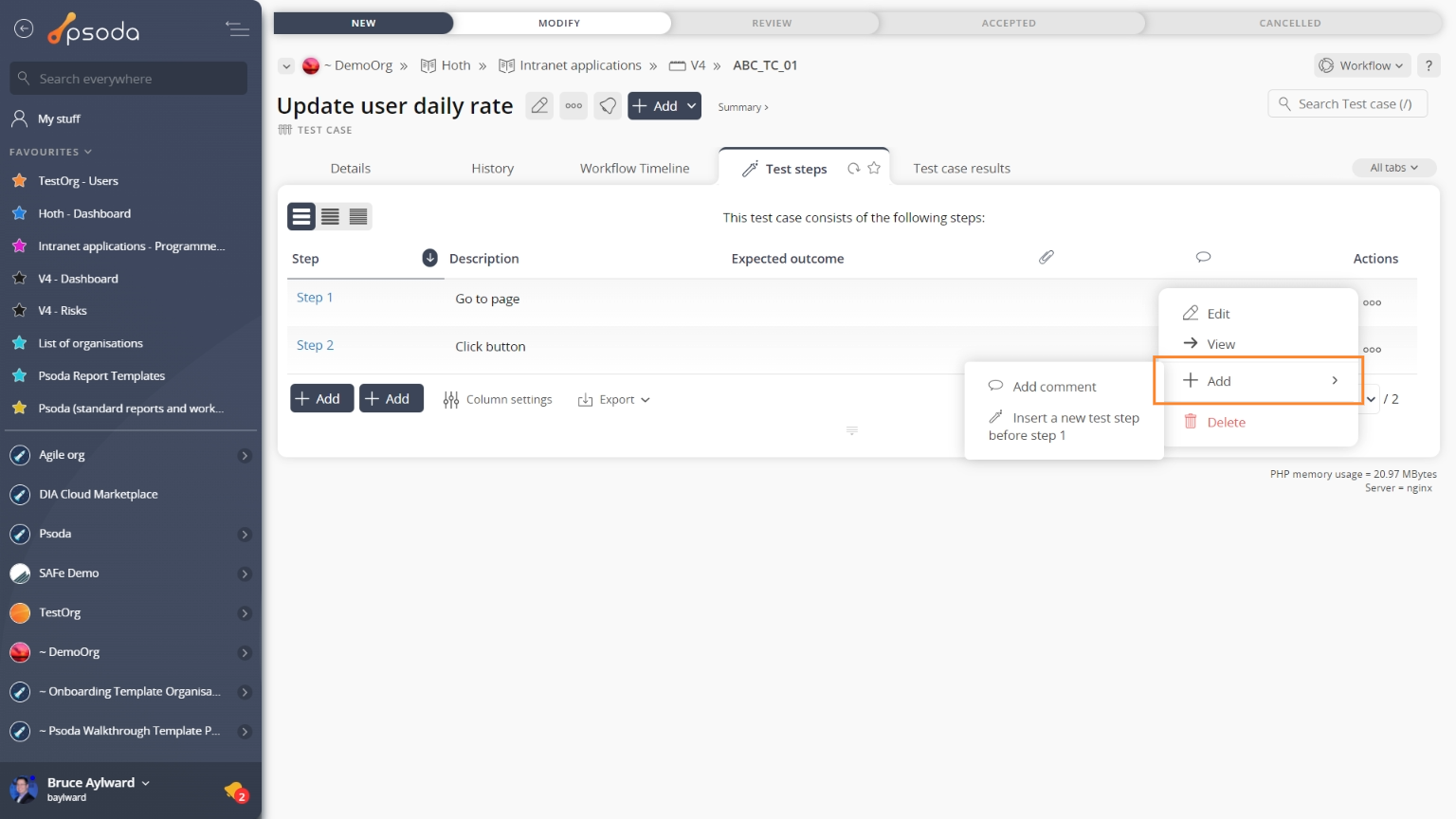Open the All tabs dropdown
The width and height of the screenshot is (1456, 819).
[x=1393, y=168]
